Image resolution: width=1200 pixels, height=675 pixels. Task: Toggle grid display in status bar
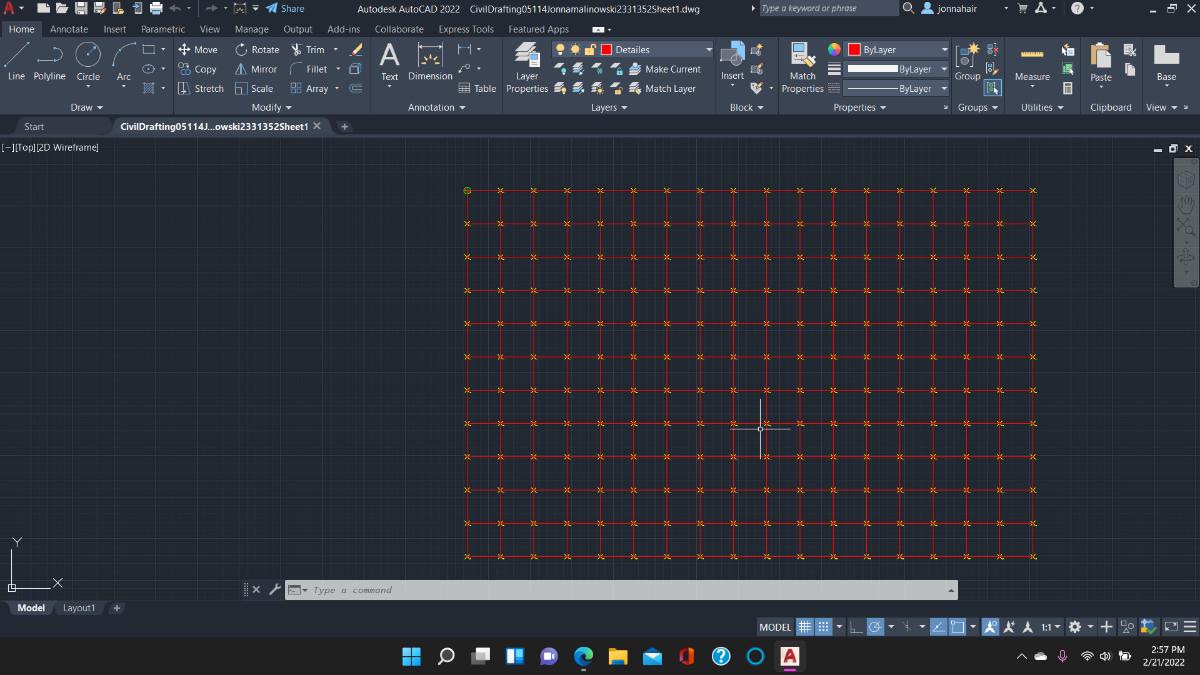click(x=804, y=627)
